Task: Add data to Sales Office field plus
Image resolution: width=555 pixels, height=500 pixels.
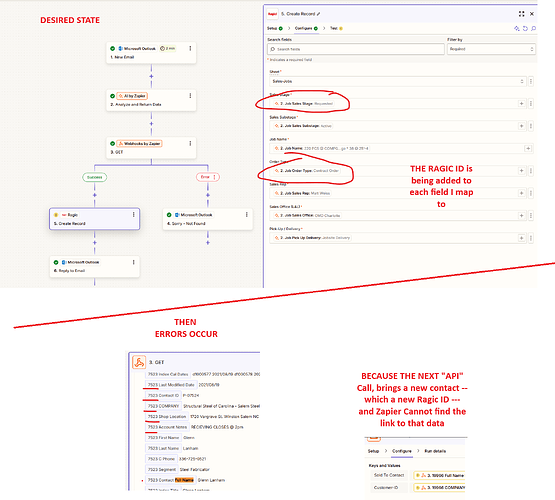Action: [521, 215]
